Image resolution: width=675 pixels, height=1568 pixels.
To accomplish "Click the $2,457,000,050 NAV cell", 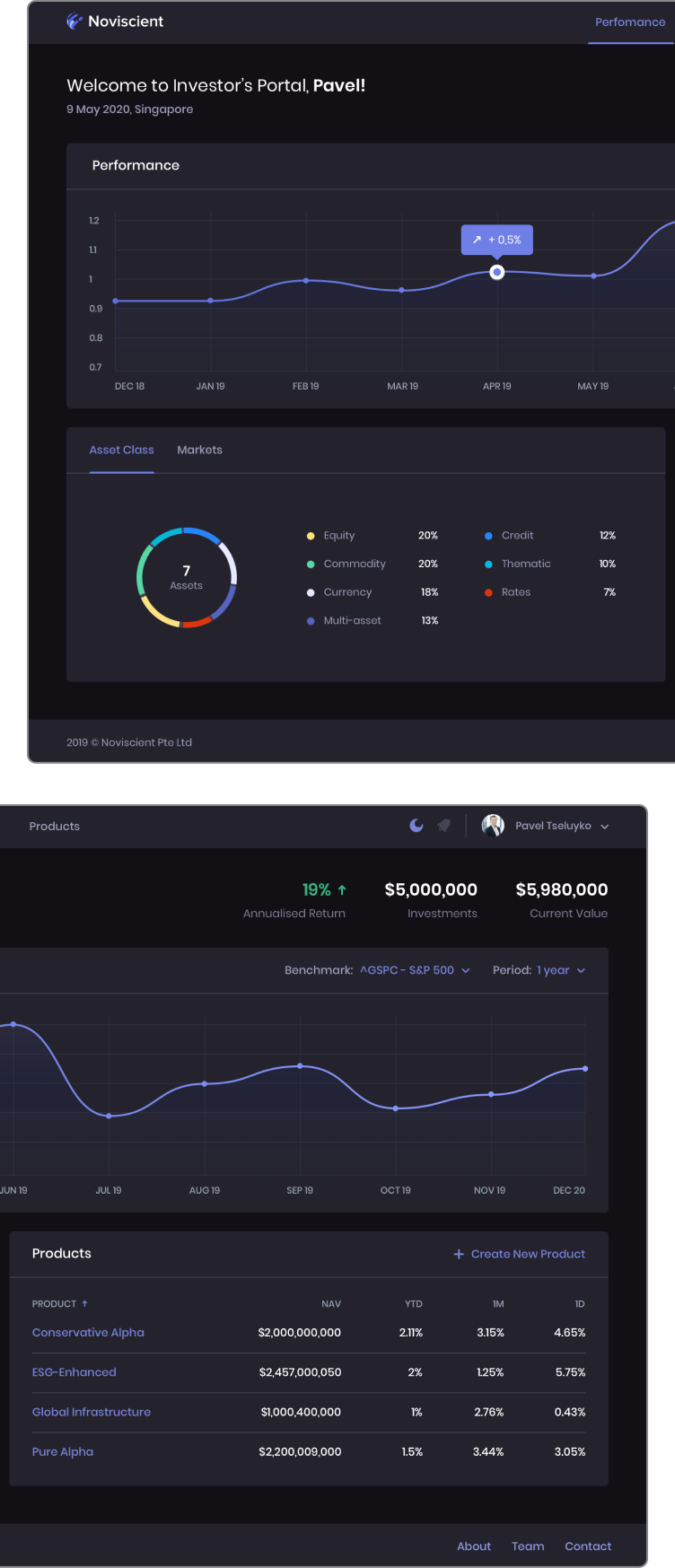I will [x=301, y=1371].
